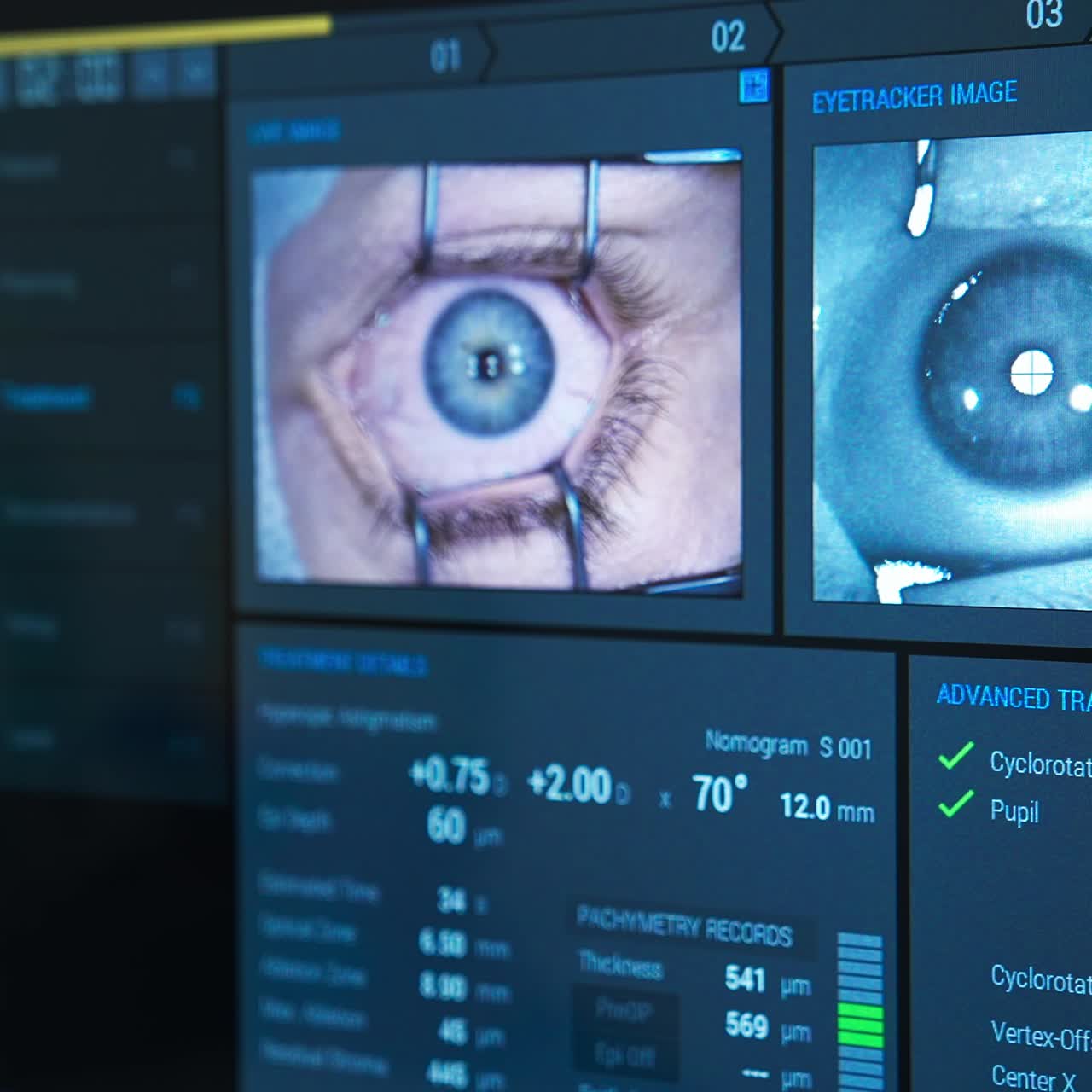Click the blue LIVE IMAGE panel label
Image resolution: width=1092 pixels, height=1092 pixels.
[294, 131]
